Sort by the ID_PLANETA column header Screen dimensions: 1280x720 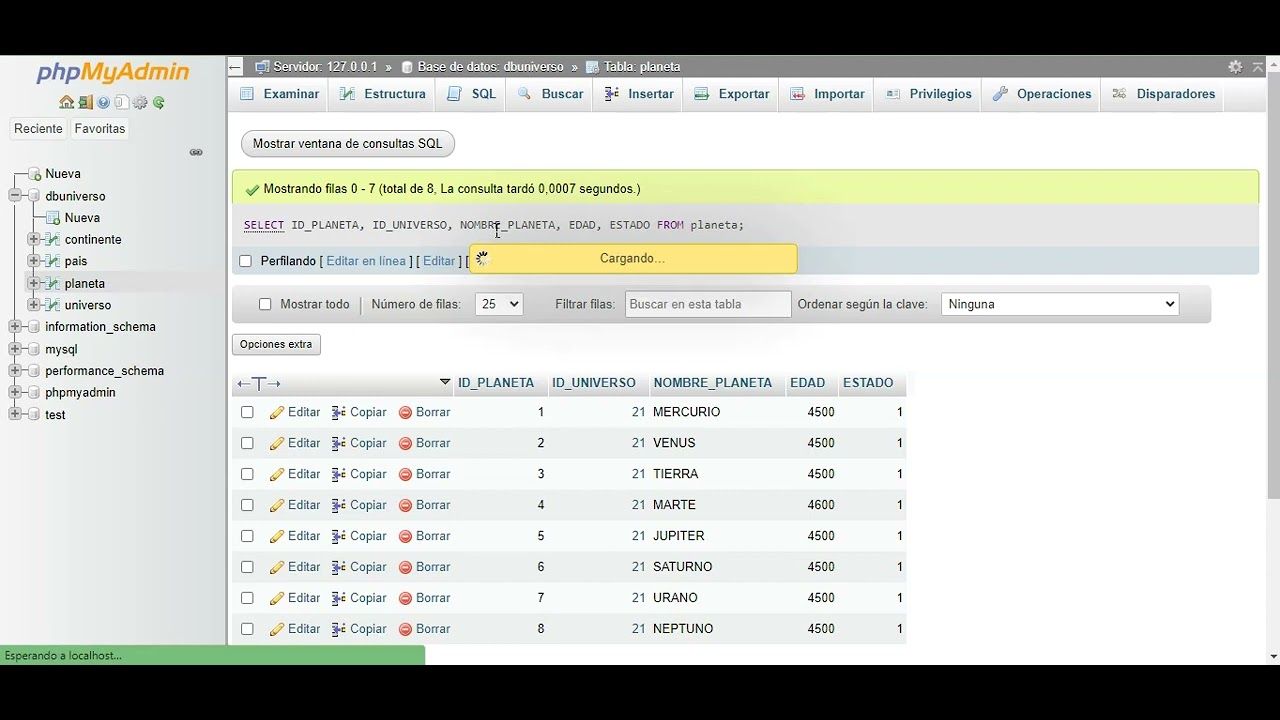pos(496,383)
